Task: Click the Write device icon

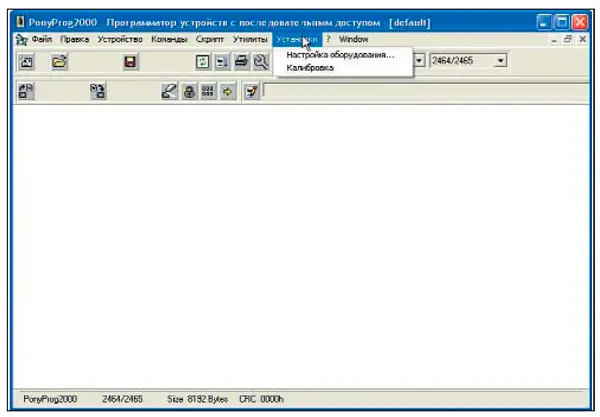Action: [98, 90]
